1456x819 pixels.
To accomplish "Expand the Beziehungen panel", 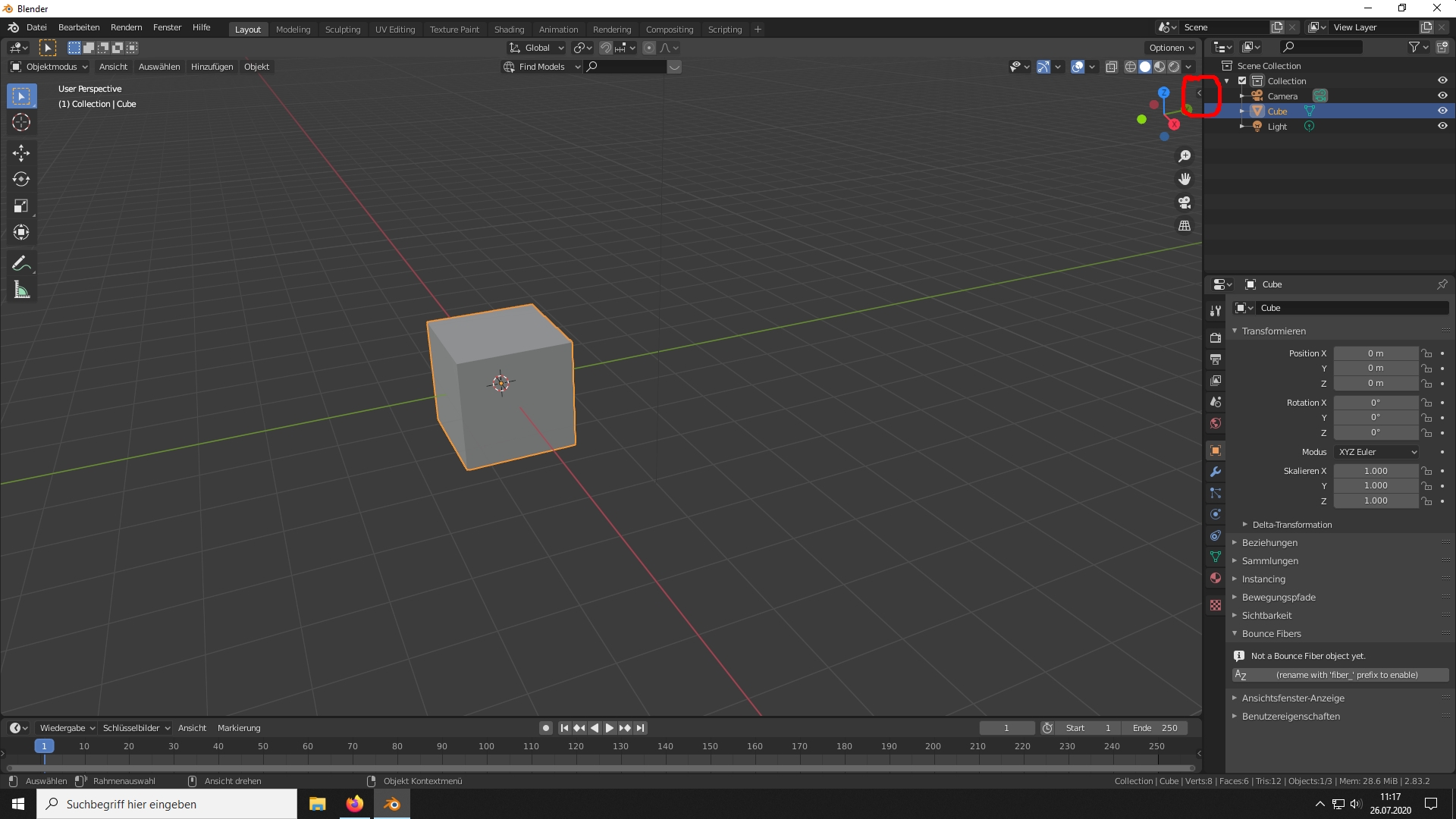I will pyautogui.click(x=1269, y=543).
